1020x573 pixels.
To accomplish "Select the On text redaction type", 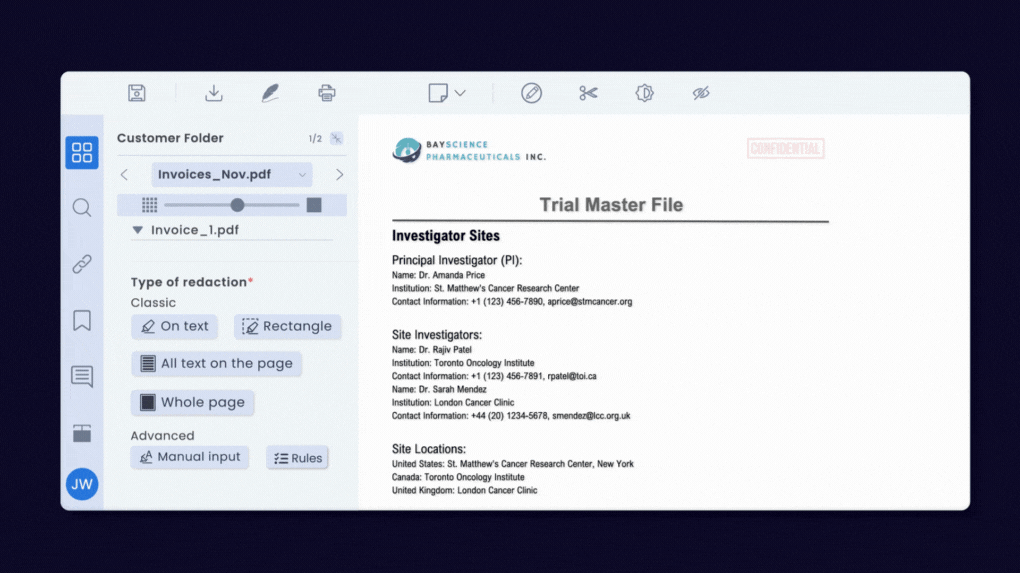I will [174, 326].
